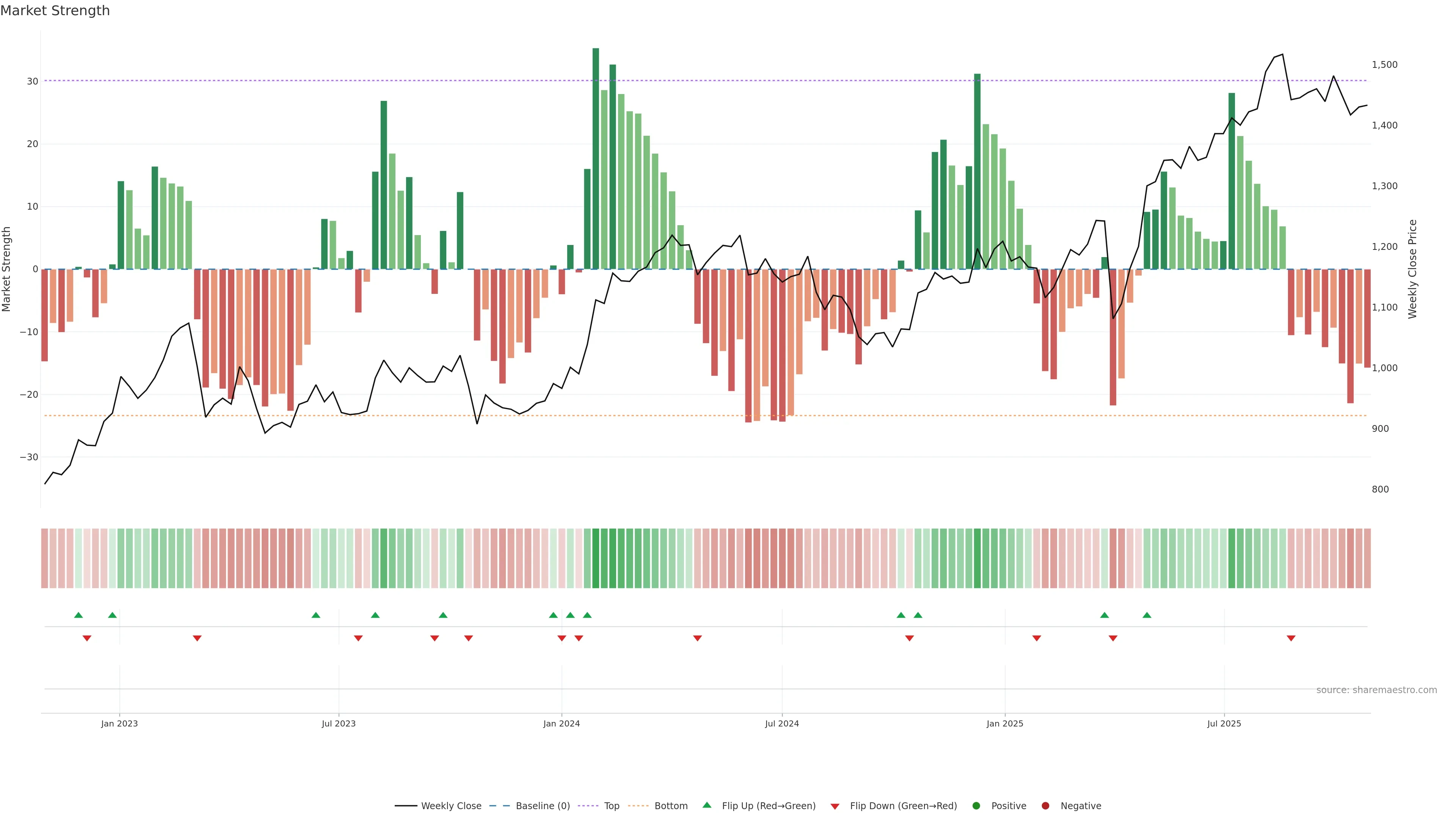Click the first green flip-up triangle marker
The height and width of the screenshot is (819, 1456).
[78, 615]
